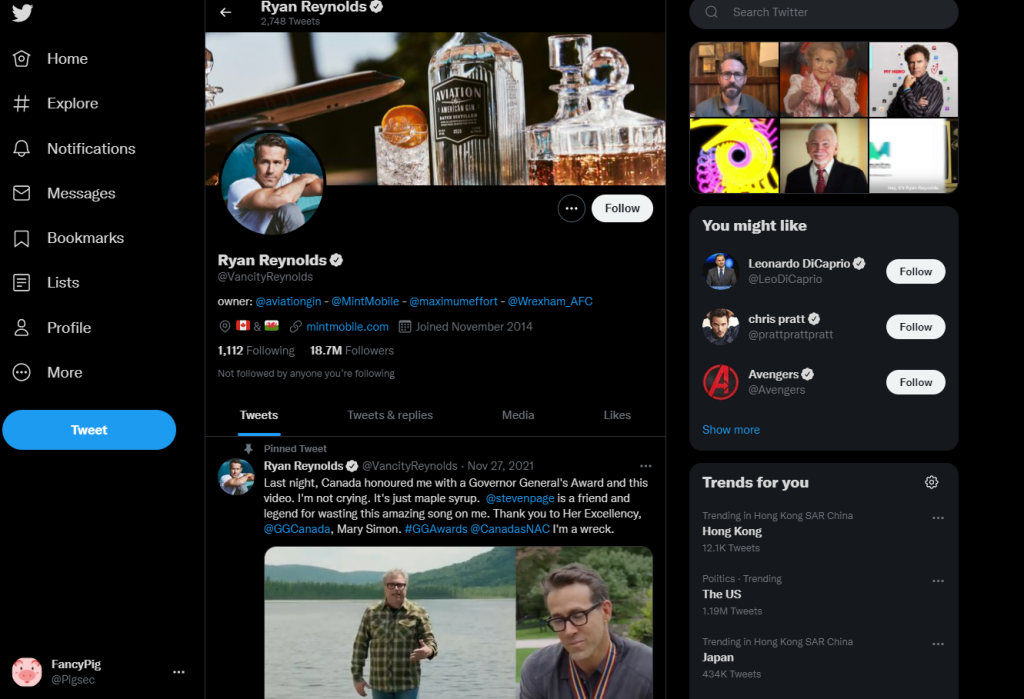Screen dimensions: 1024x699
Task: Open @aviationgin link in bio
Action: (288, 301)
